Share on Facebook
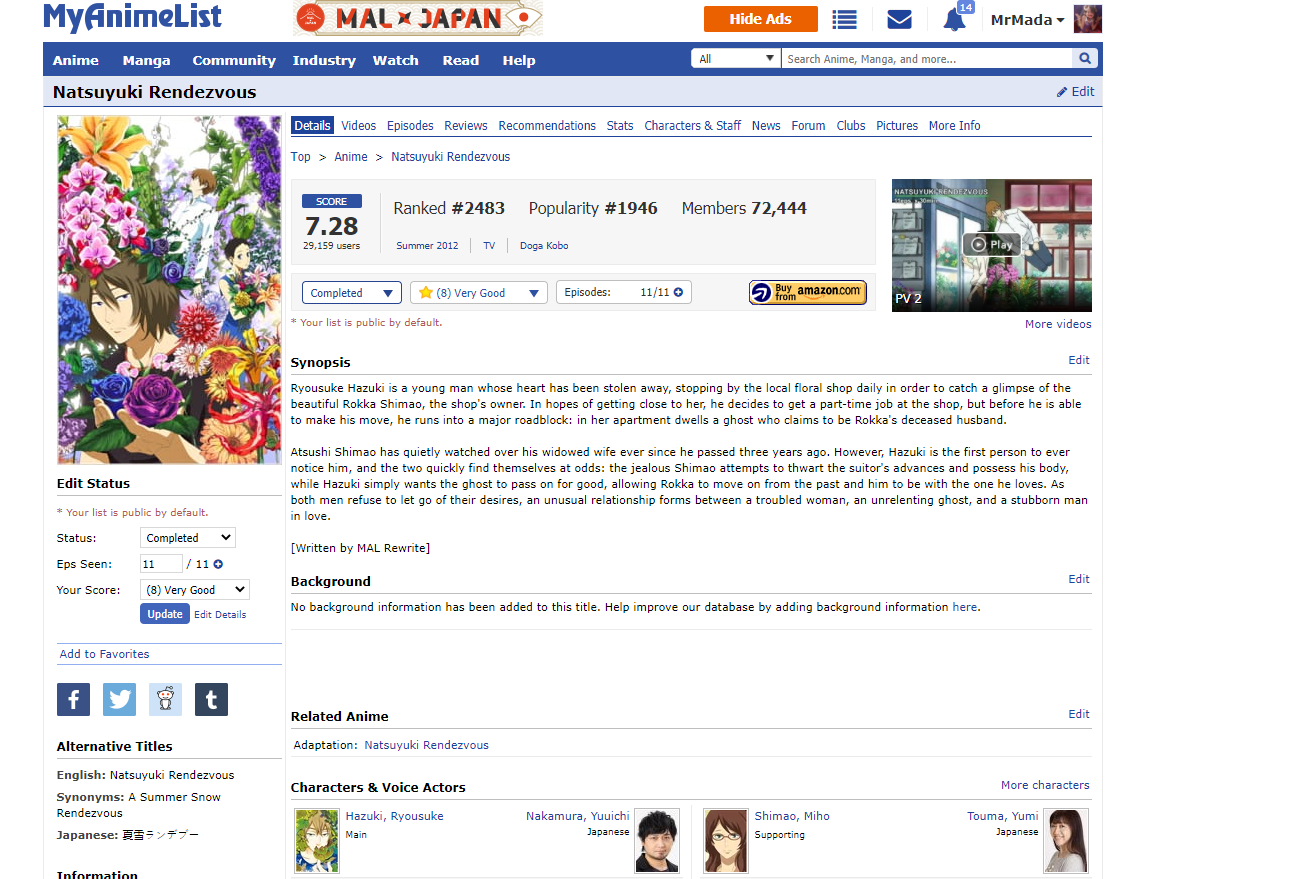This screenshot has width=1311, height=879. tap(73, 700)
